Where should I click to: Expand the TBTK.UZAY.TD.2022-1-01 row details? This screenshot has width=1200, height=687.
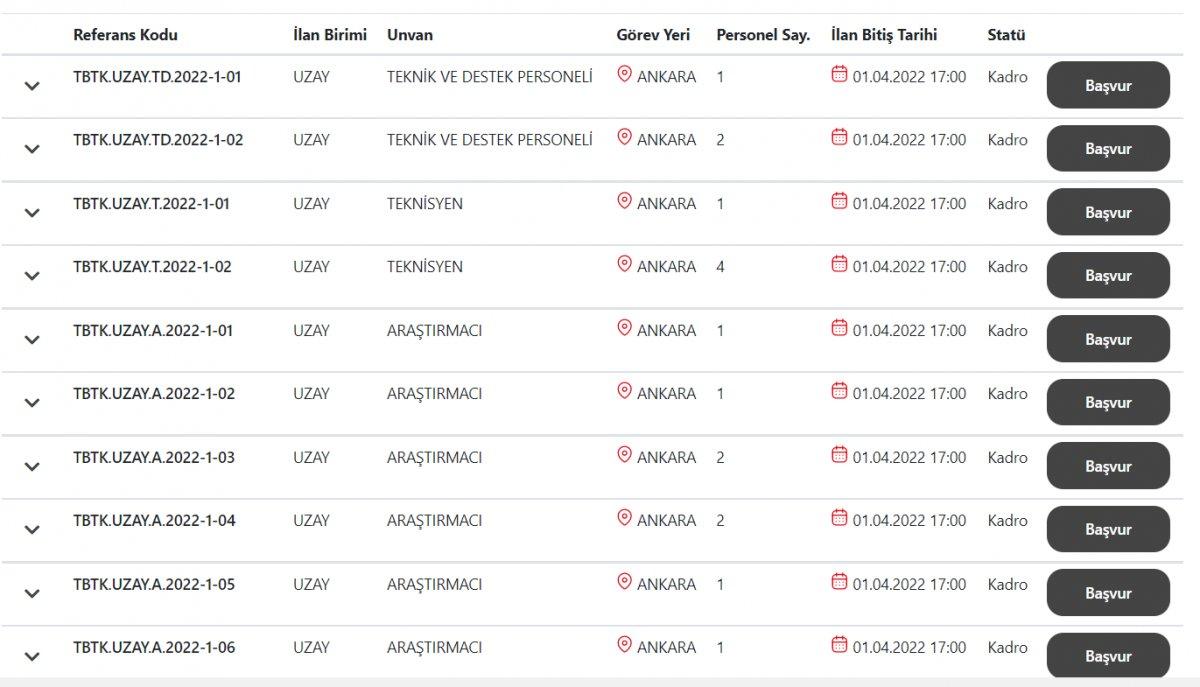click(x=32, y=86)
